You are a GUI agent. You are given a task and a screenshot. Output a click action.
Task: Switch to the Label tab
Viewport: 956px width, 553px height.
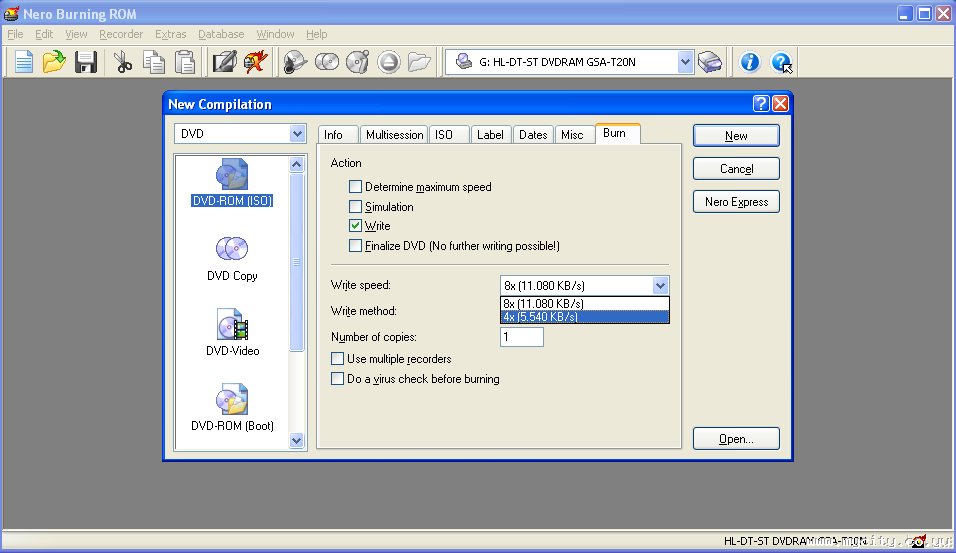point(491,135)
